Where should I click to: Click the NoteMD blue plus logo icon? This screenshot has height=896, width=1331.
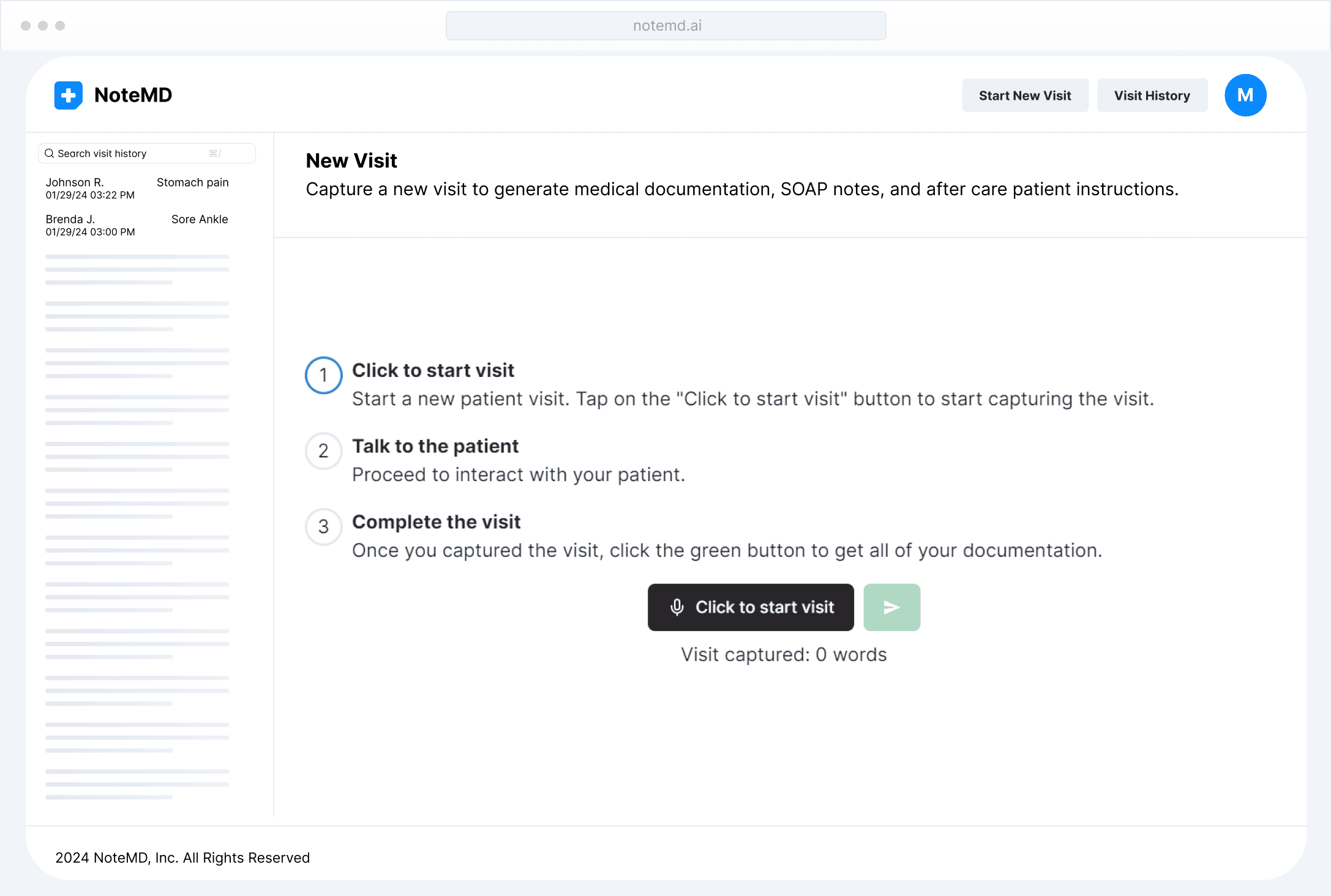pyautogui.click(x=69, y=95)
